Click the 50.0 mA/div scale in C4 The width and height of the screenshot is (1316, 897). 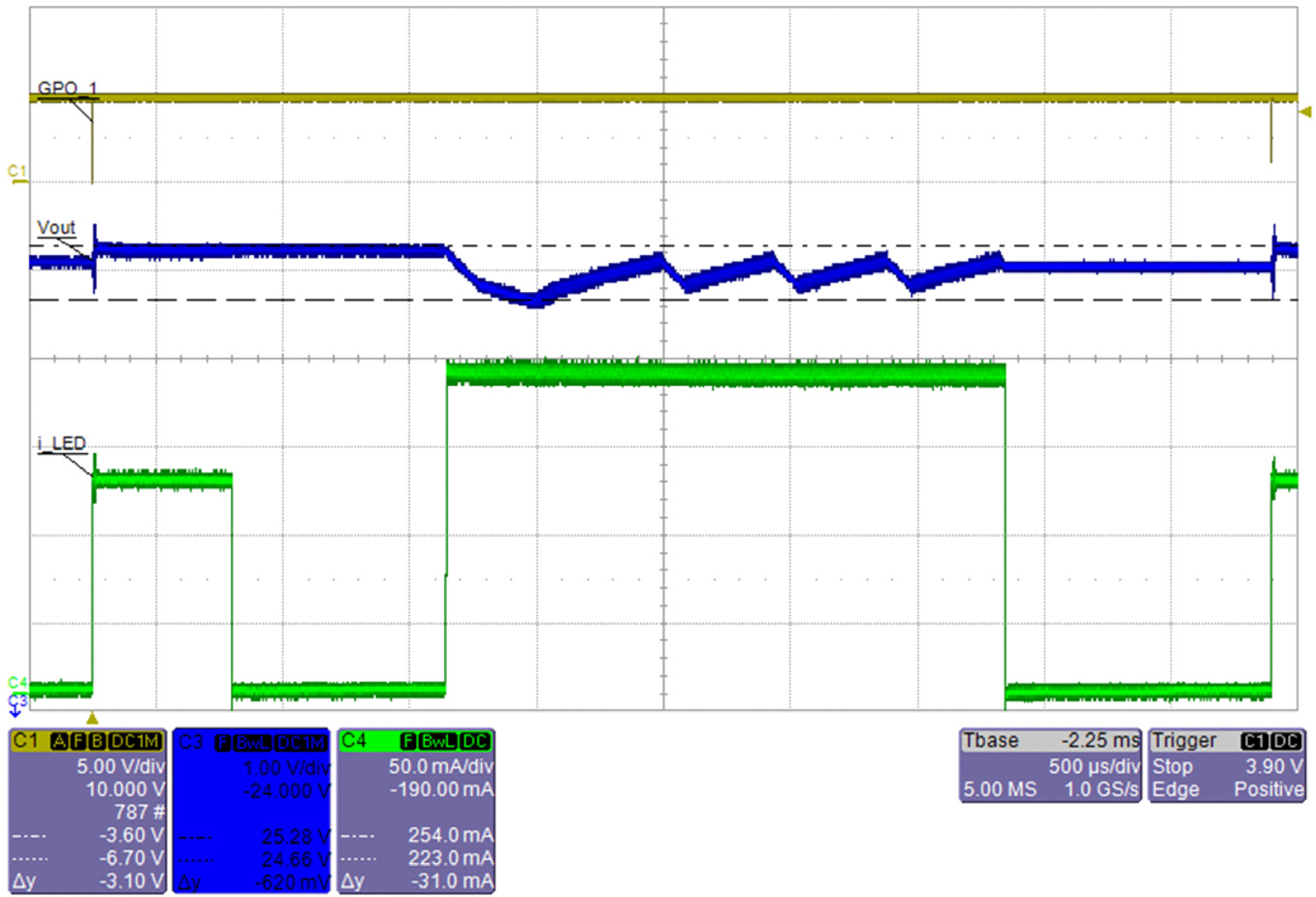440,766
